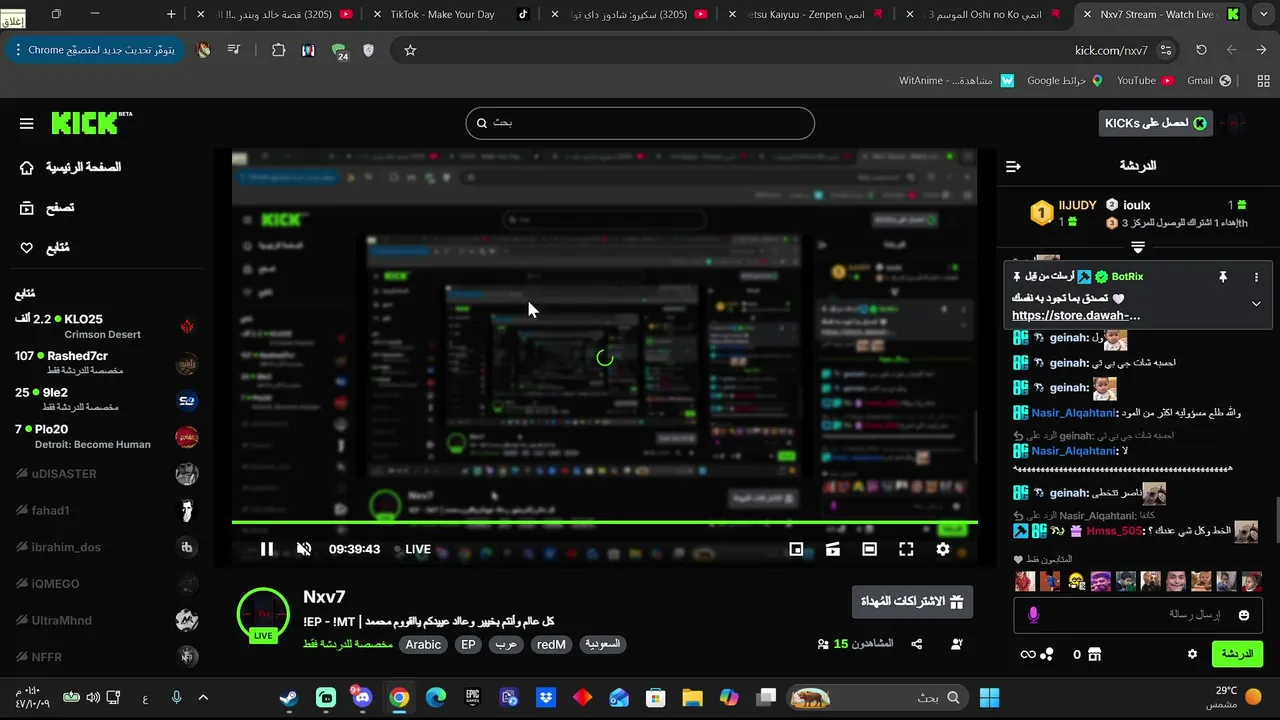
Task: Open the WitAnime bookmark
Action: click(x=956, y=80)
